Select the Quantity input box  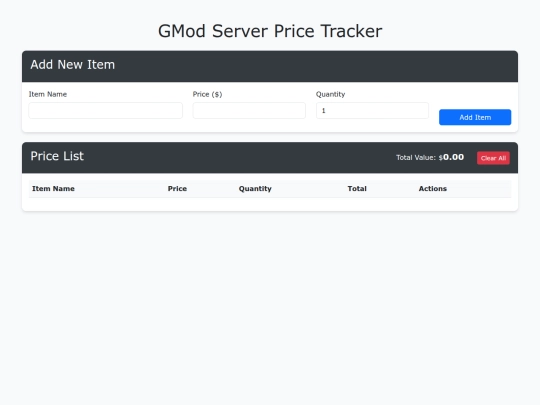click(x=372, y=111)
